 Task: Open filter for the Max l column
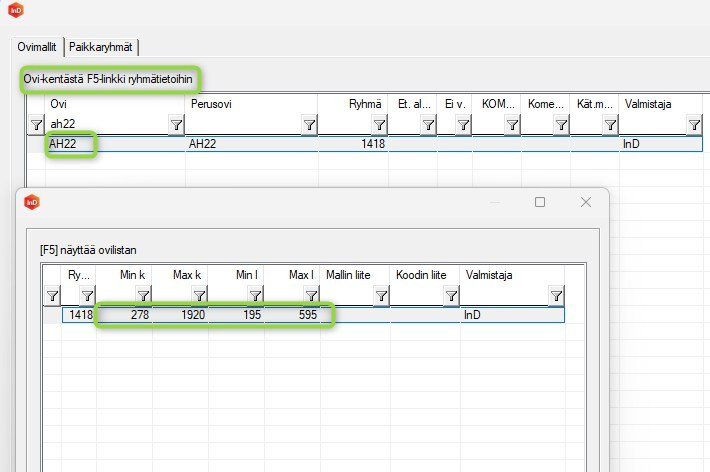[311, 296]
